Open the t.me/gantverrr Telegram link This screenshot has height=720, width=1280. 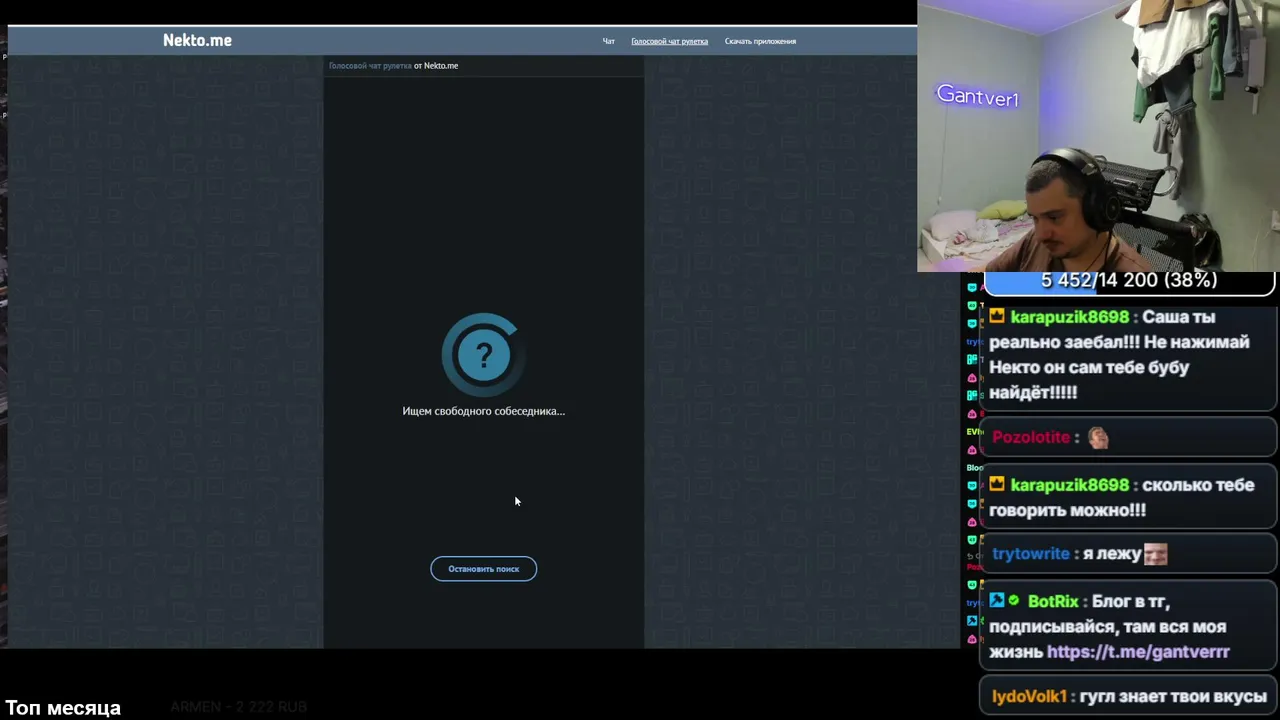pyautogui.click(x=1138, y=652)
